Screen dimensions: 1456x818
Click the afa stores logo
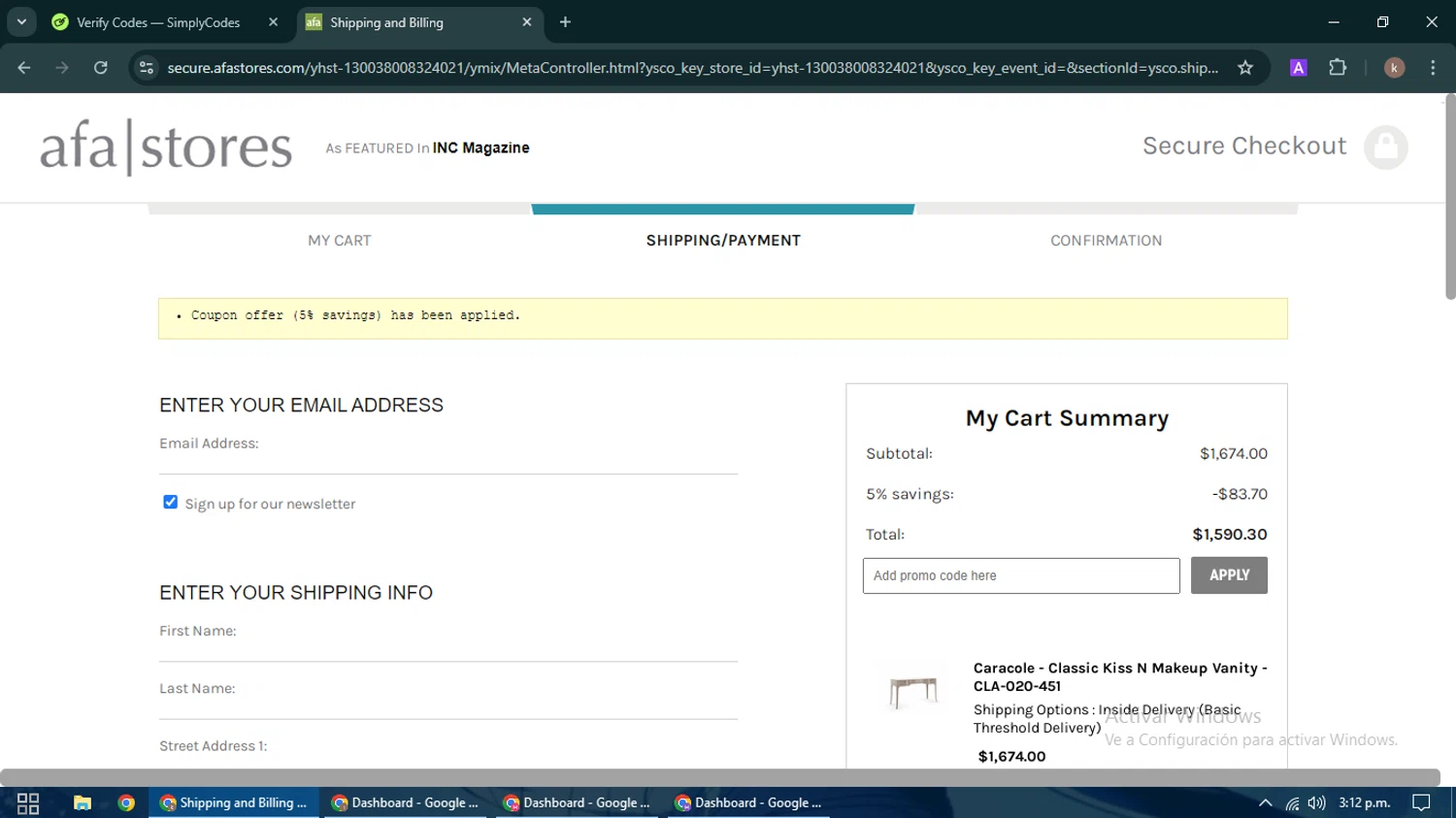click(x=166, y=147)
